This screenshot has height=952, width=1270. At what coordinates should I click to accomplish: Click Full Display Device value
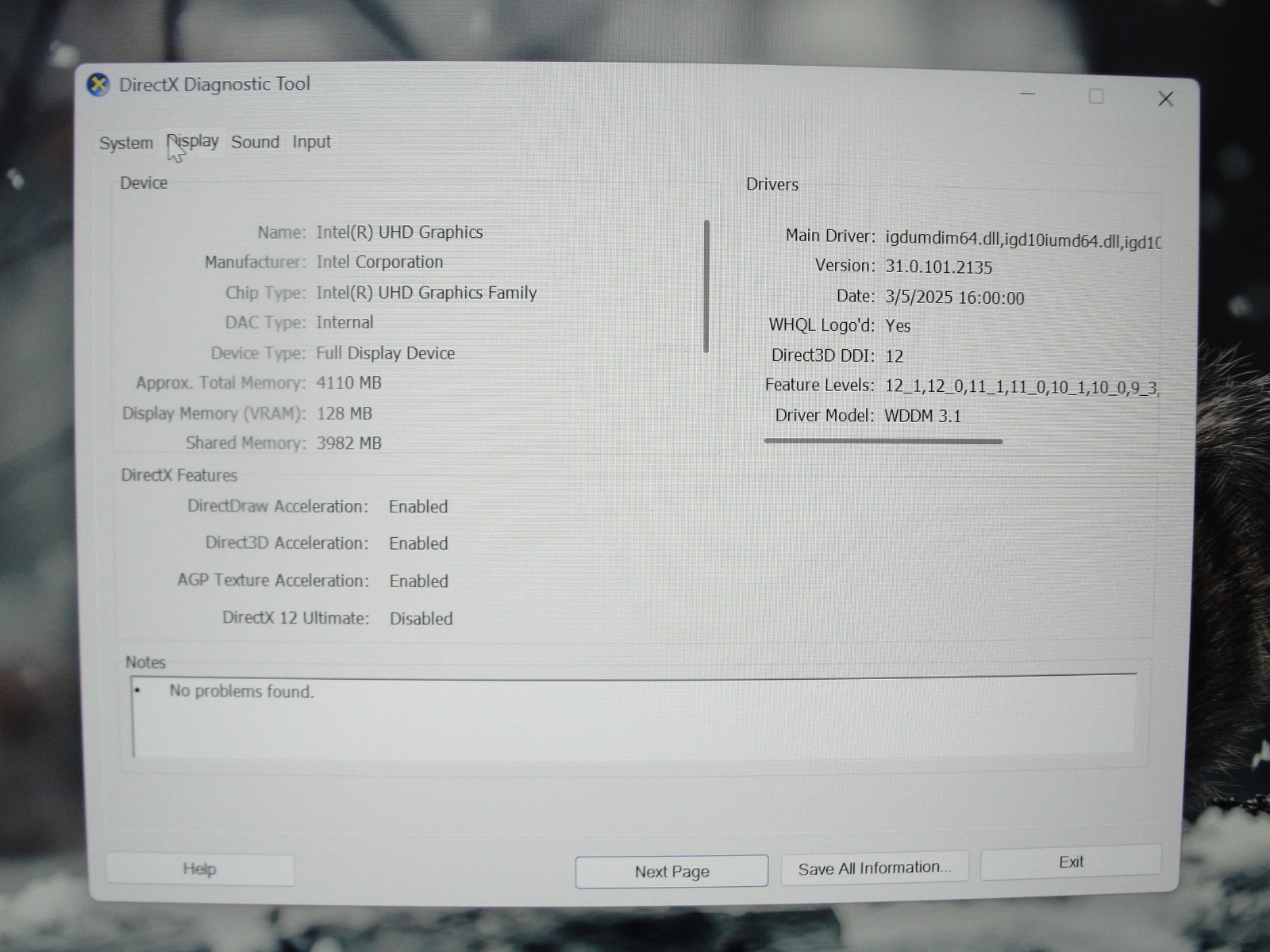(x=385, y=353)
